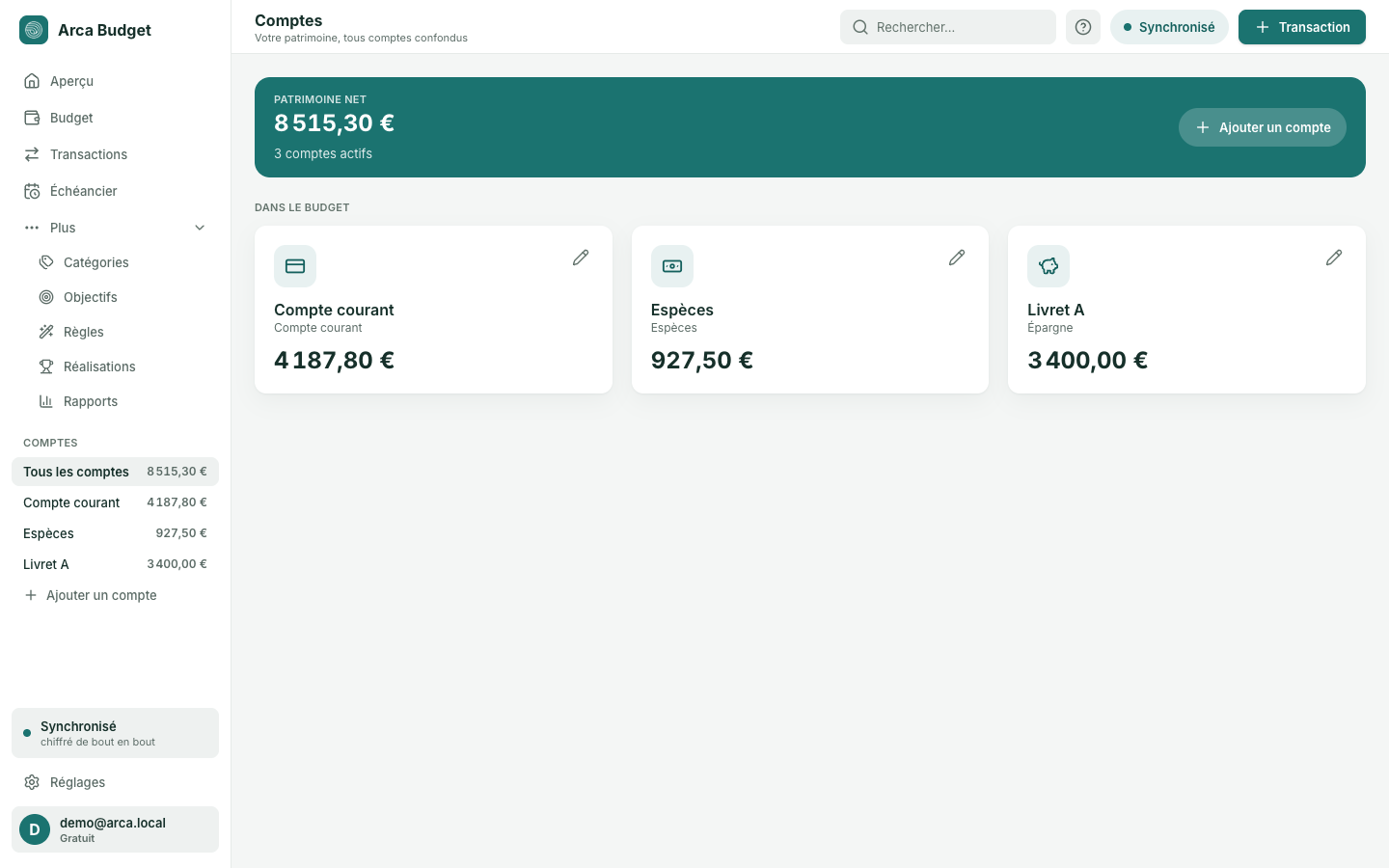
Task: Click the 927,50 € card balance
Action: tap(701, 360)
